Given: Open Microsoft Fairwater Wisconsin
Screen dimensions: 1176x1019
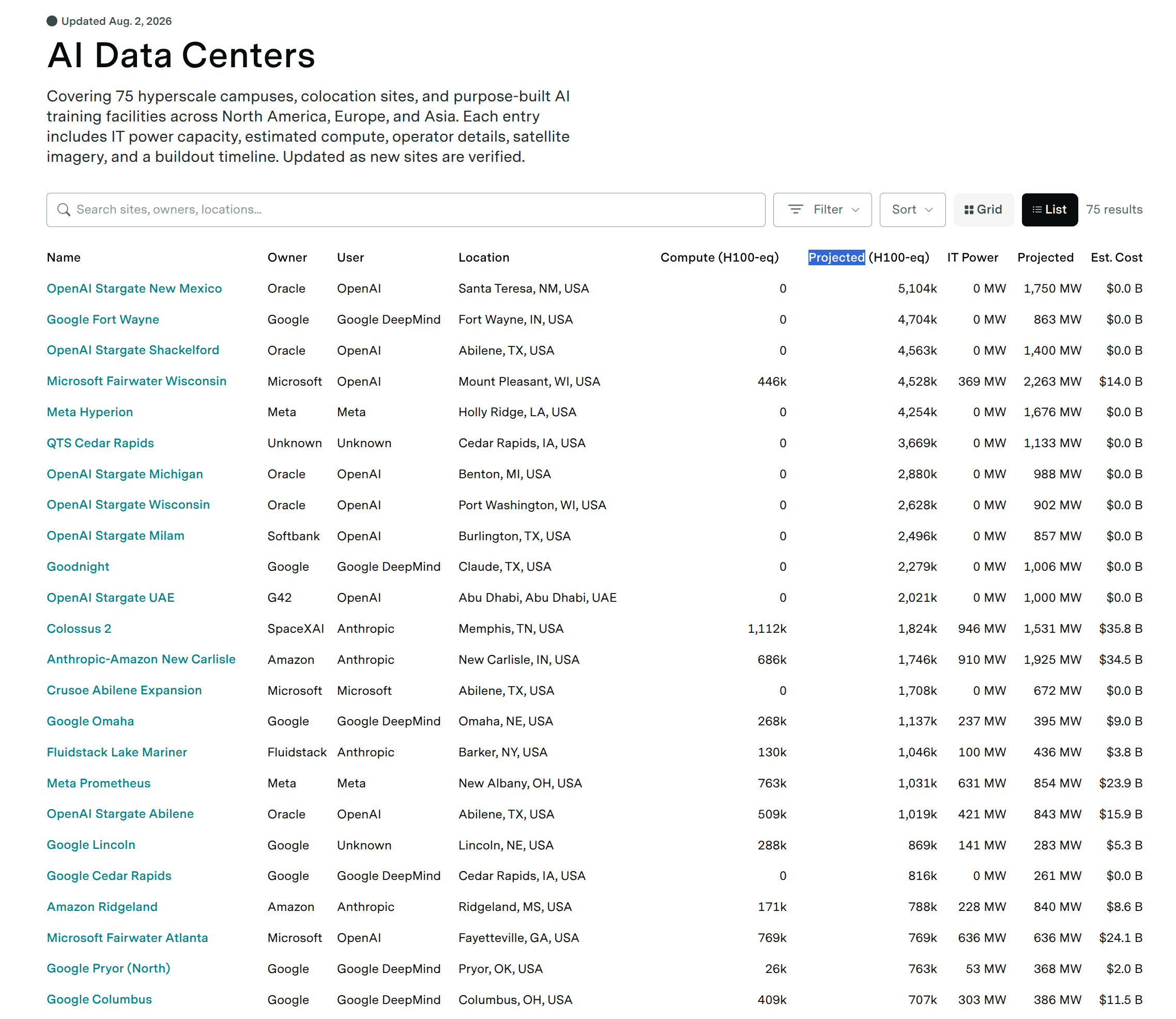Looking at the screenshot, I should click(136, 381).
